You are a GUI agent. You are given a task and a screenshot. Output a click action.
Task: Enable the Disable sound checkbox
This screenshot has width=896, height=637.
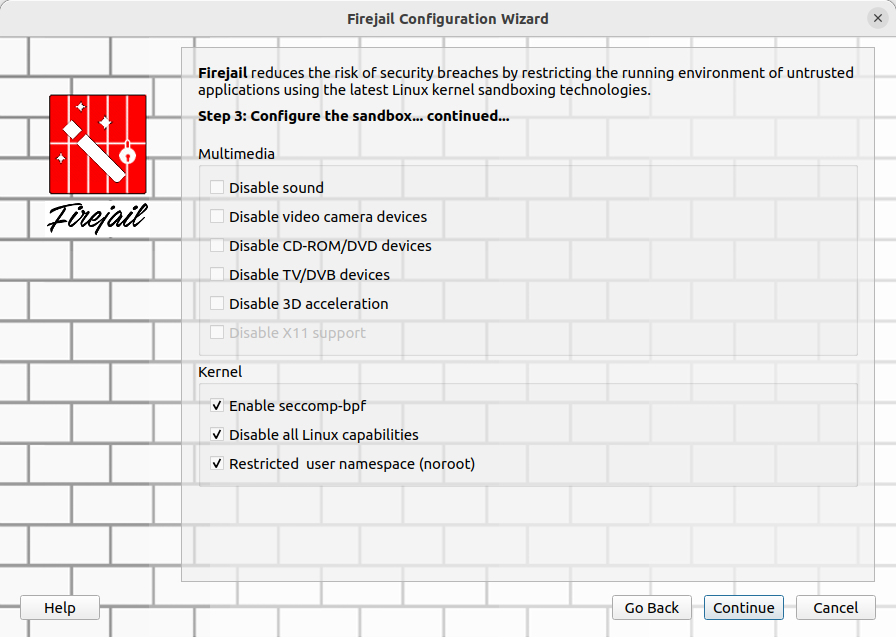(217, 187)
